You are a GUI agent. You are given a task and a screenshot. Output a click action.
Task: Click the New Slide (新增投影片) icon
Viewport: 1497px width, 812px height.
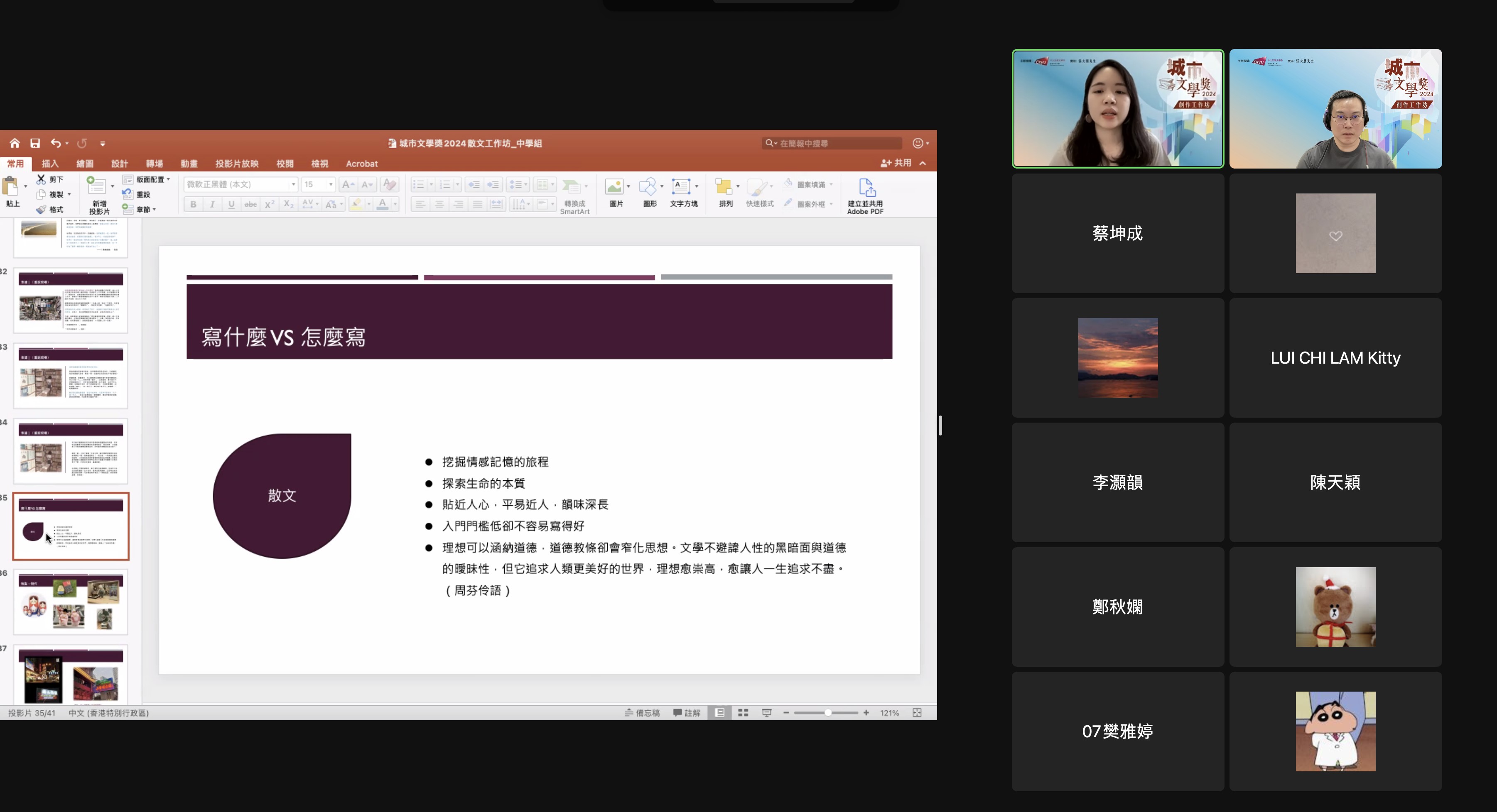96,186
